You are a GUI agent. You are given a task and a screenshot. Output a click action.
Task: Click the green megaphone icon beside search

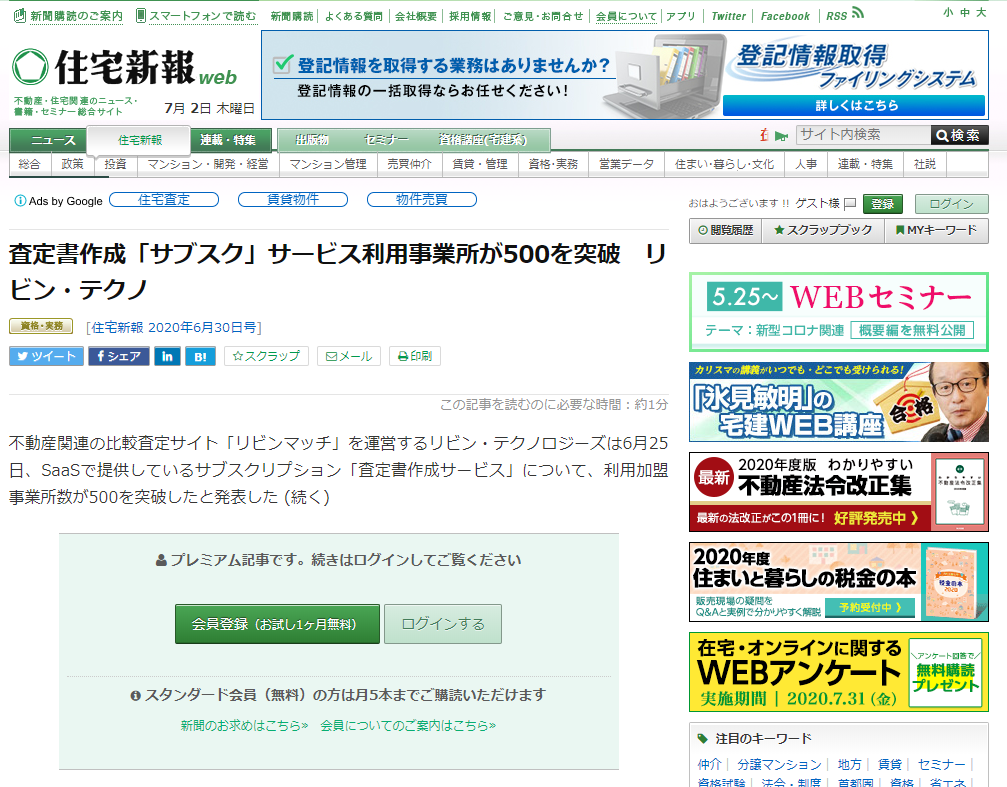coord(781,136)
